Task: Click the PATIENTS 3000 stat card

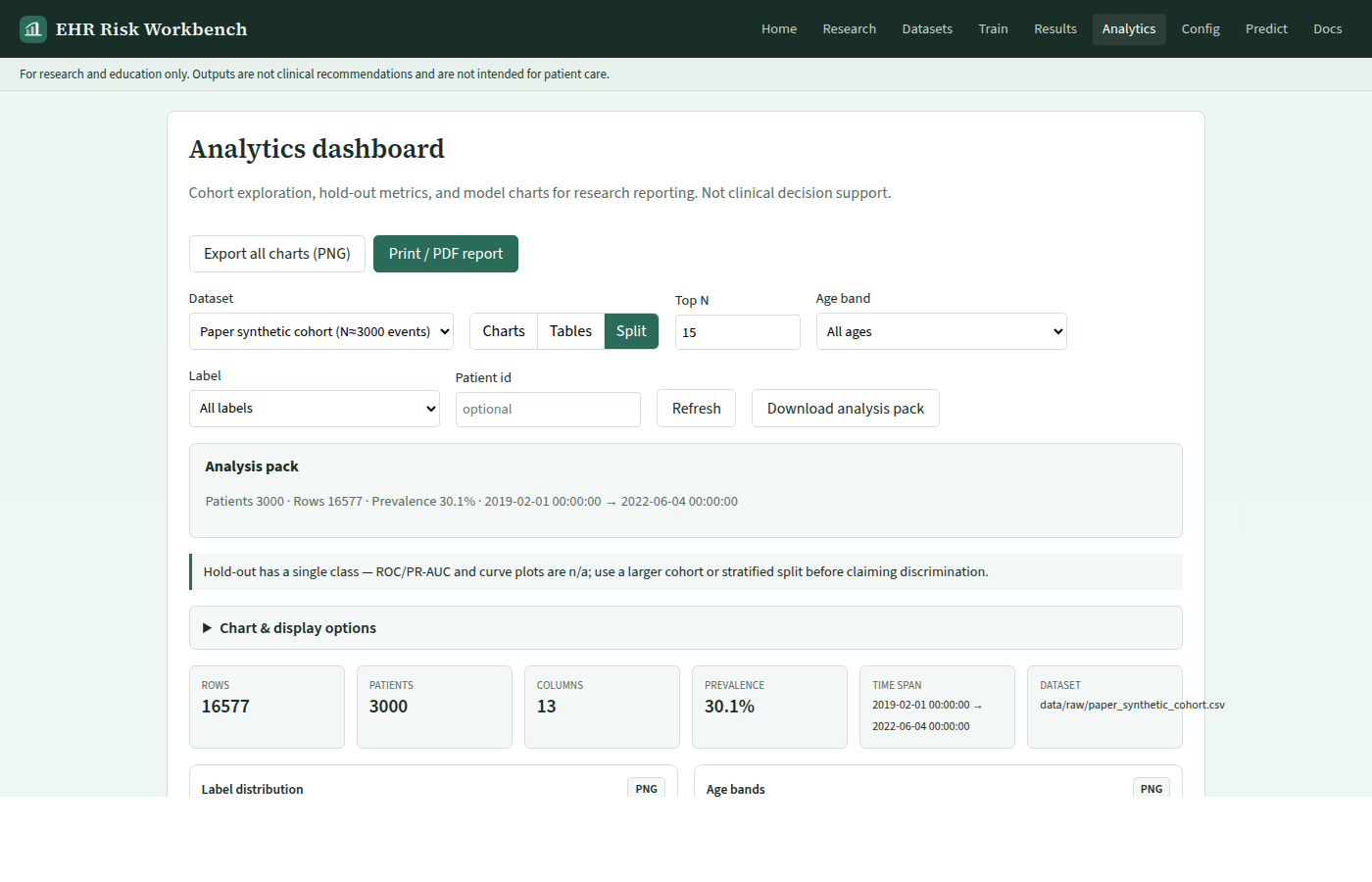Action: (434, 708)
